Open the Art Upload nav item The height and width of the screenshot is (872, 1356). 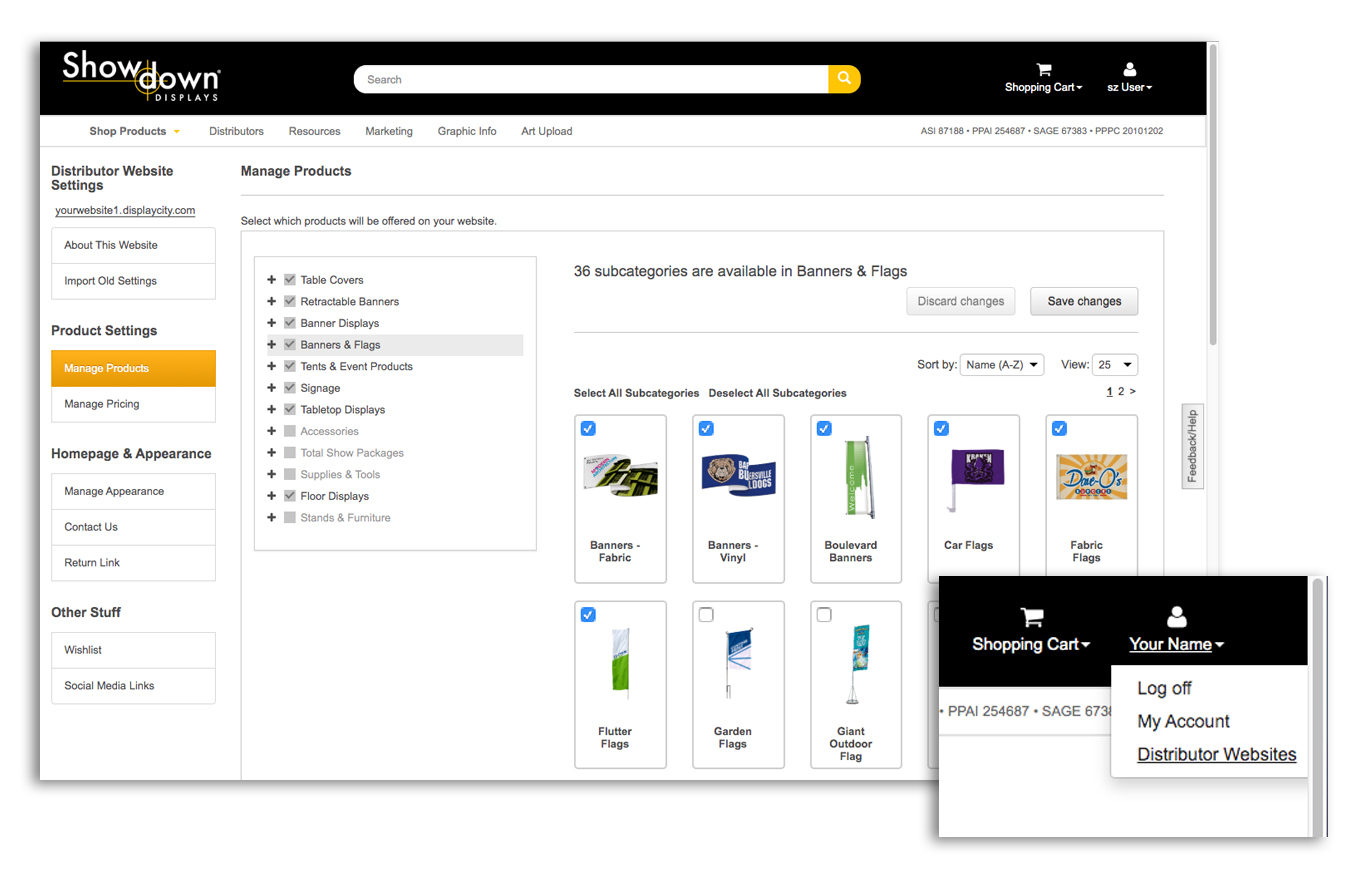(546, 131)
